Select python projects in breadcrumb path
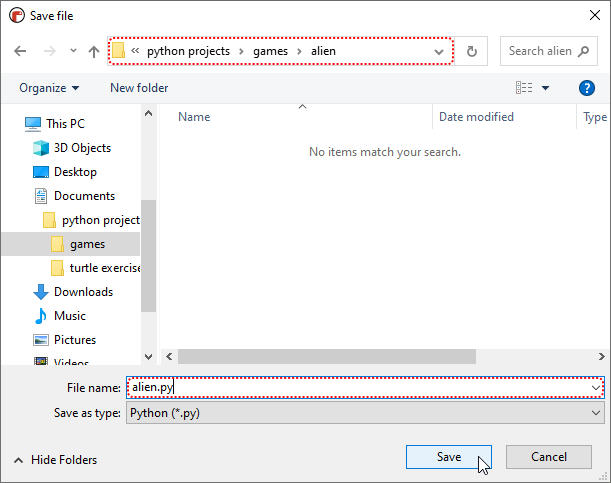The height and width of the screenshot is (483, 611). 188,51
